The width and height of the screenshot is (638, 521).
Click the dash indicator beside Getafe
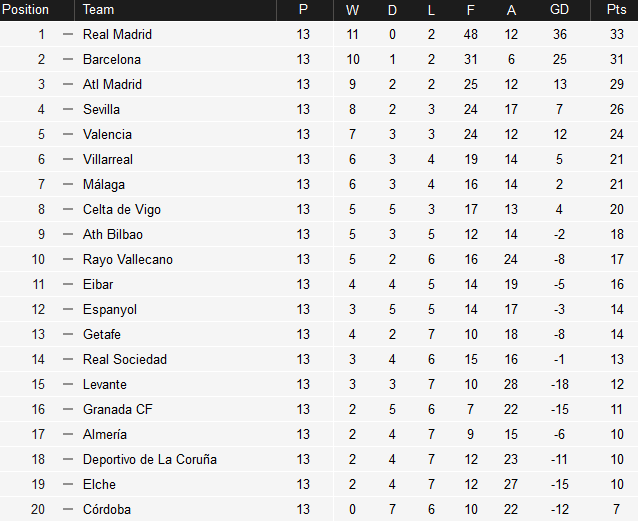pyautogui.click(x=68, y=334)
